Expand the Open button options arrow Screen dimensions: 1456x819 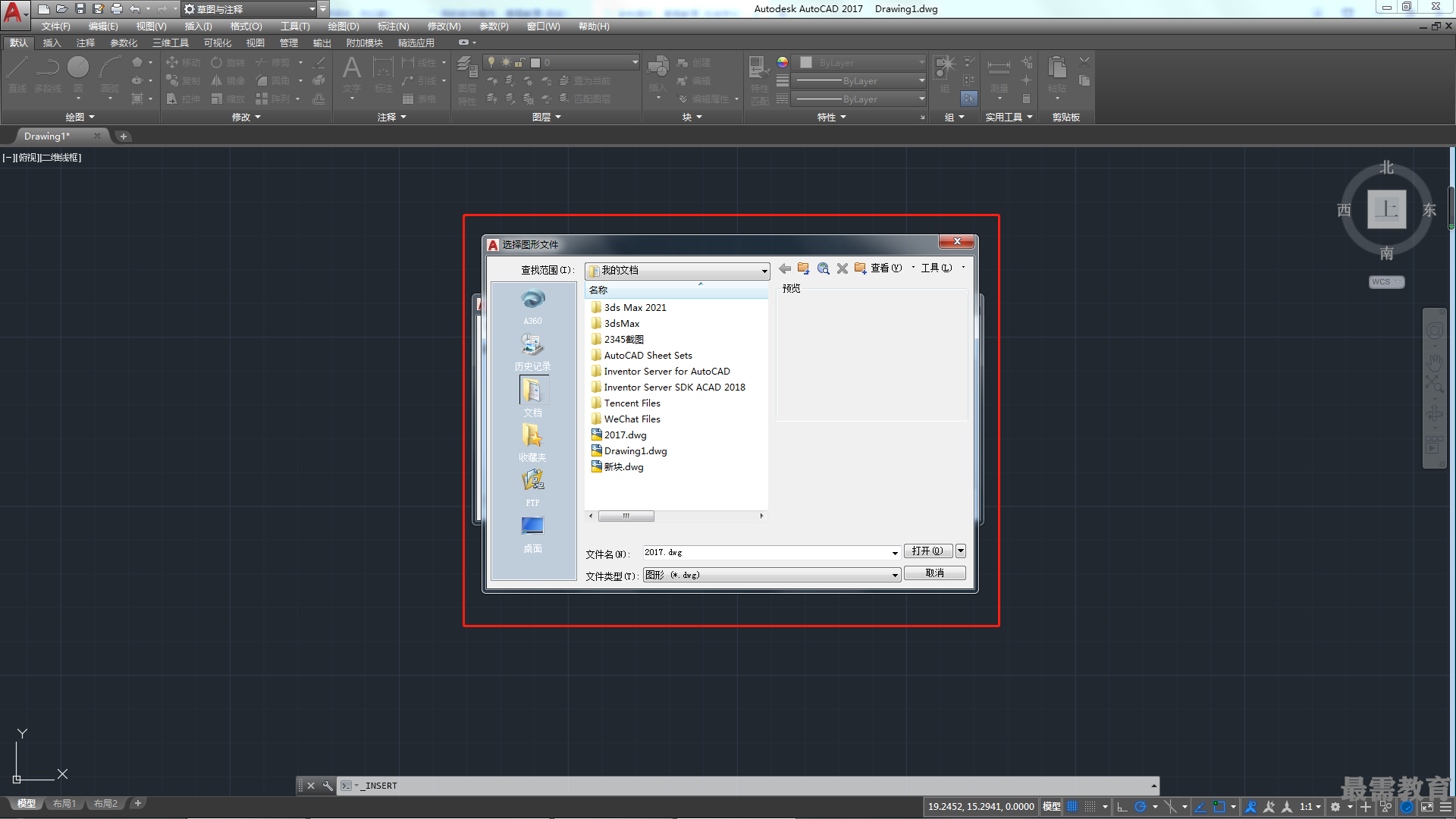click(961, 551)
